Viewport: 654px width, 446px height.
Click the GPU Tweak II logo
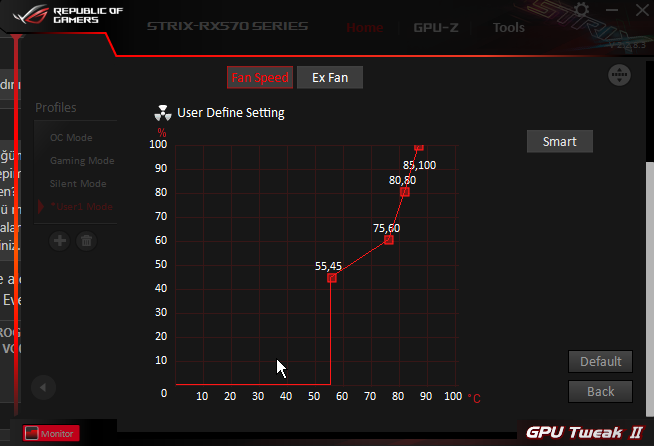[x=585, y=432]
